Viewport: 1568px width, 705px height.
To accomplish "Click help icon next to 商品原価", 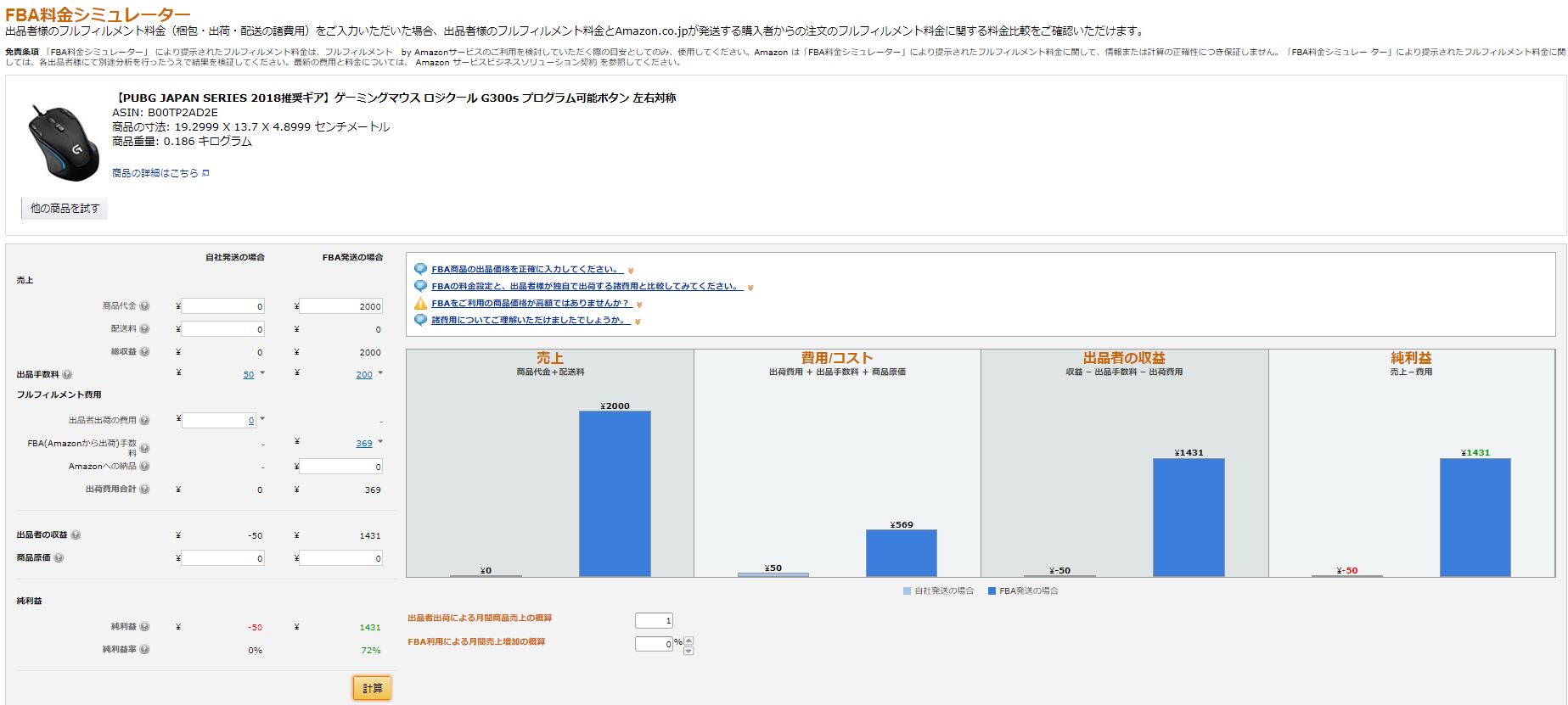I will coord(59,558).
